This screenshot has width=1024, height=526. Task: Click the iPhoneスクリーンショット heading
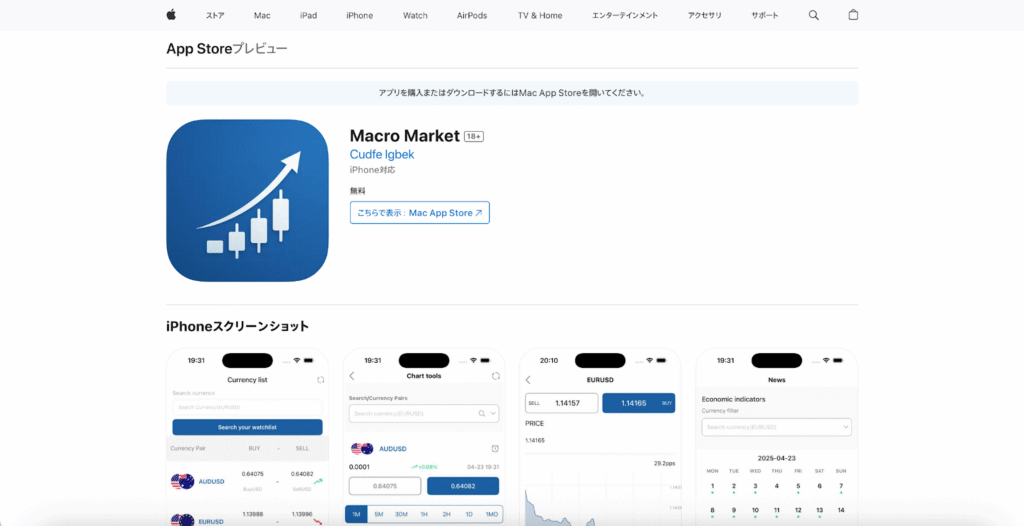(x=238, y=327)
